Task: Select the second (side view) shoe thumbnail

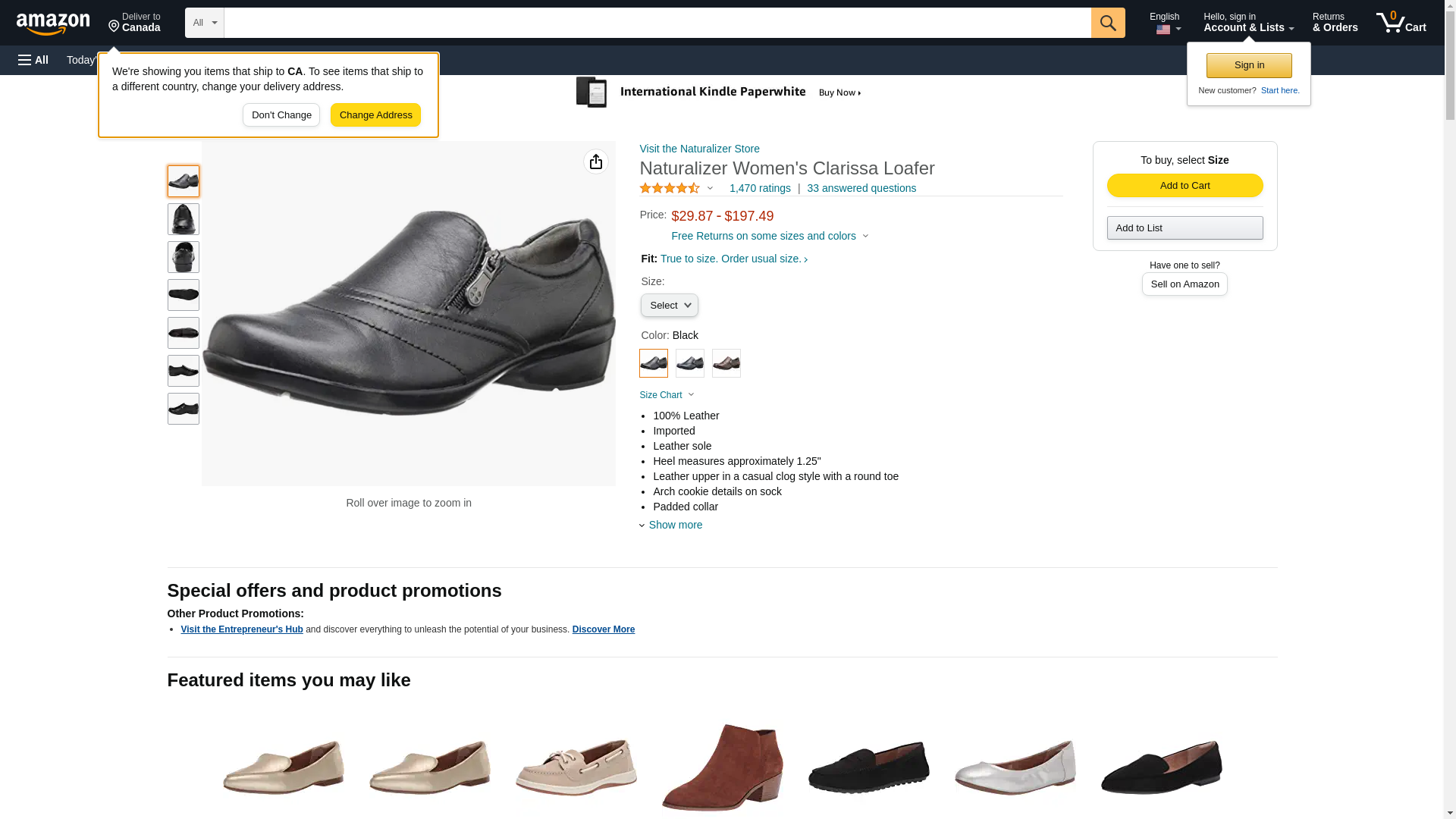Action: pos(183,219)
